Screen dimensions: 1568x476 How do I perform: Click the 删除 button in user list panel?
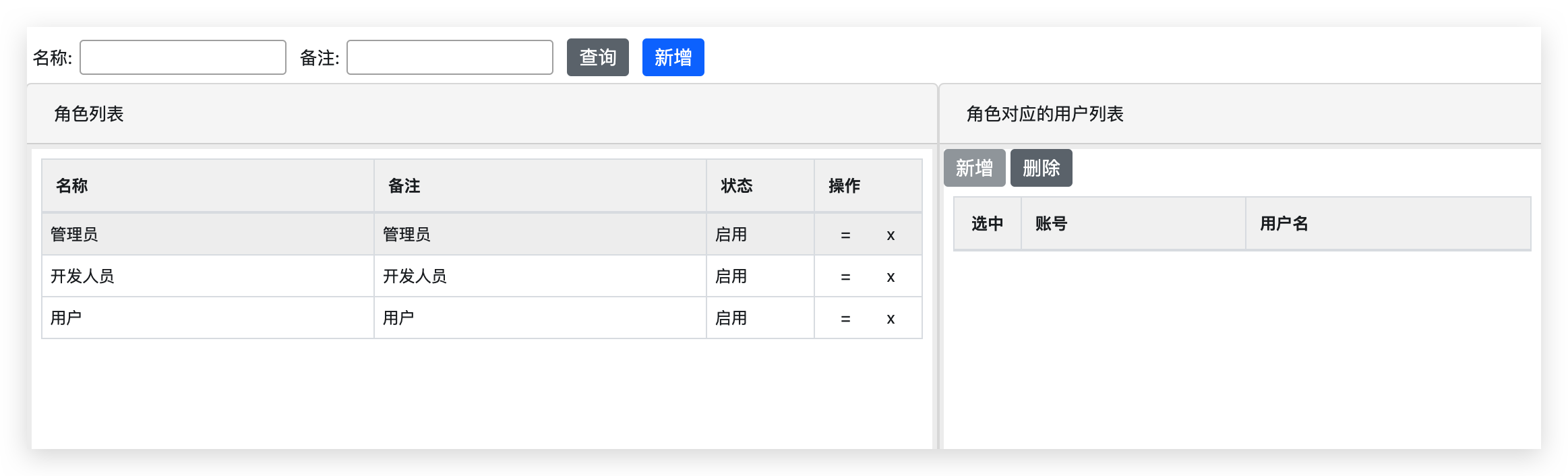tap(1041, 168)
